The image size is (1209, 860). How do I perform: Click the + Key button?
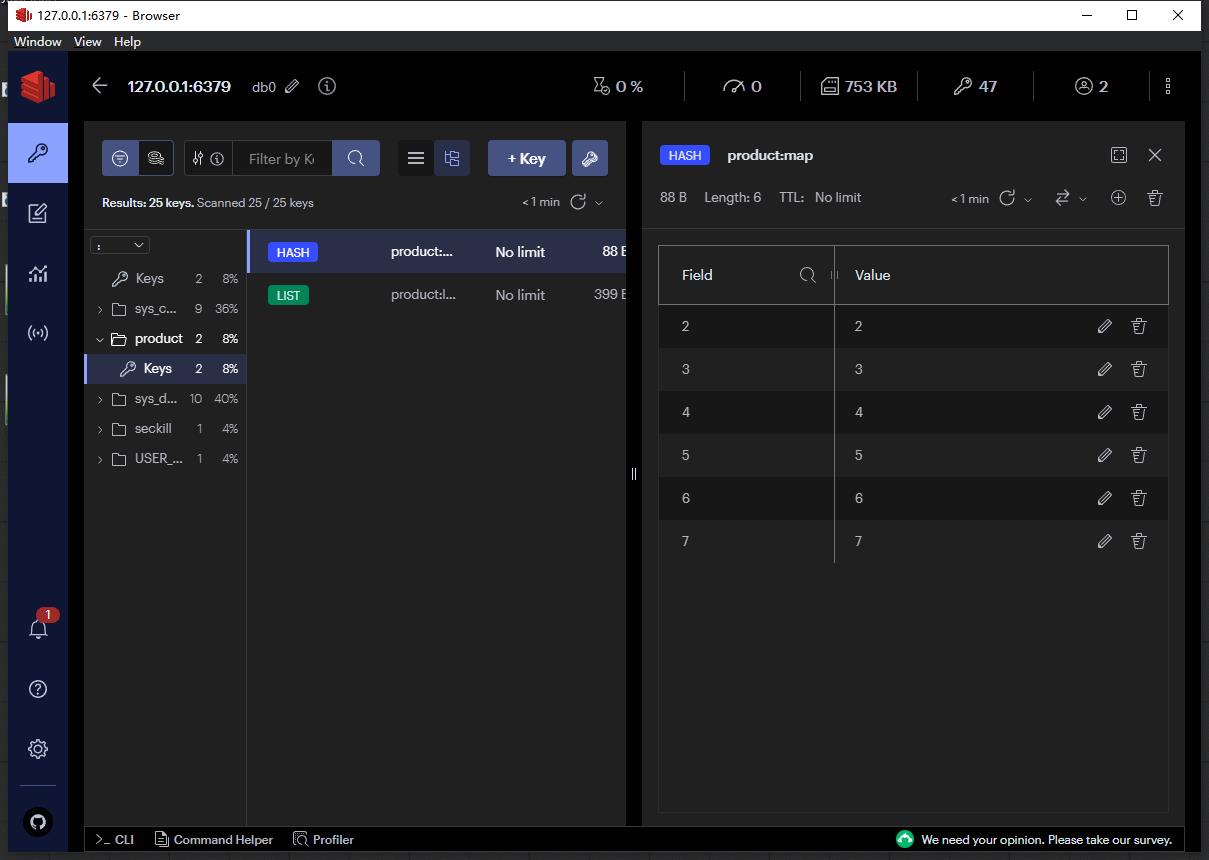(x=527, y=158)
